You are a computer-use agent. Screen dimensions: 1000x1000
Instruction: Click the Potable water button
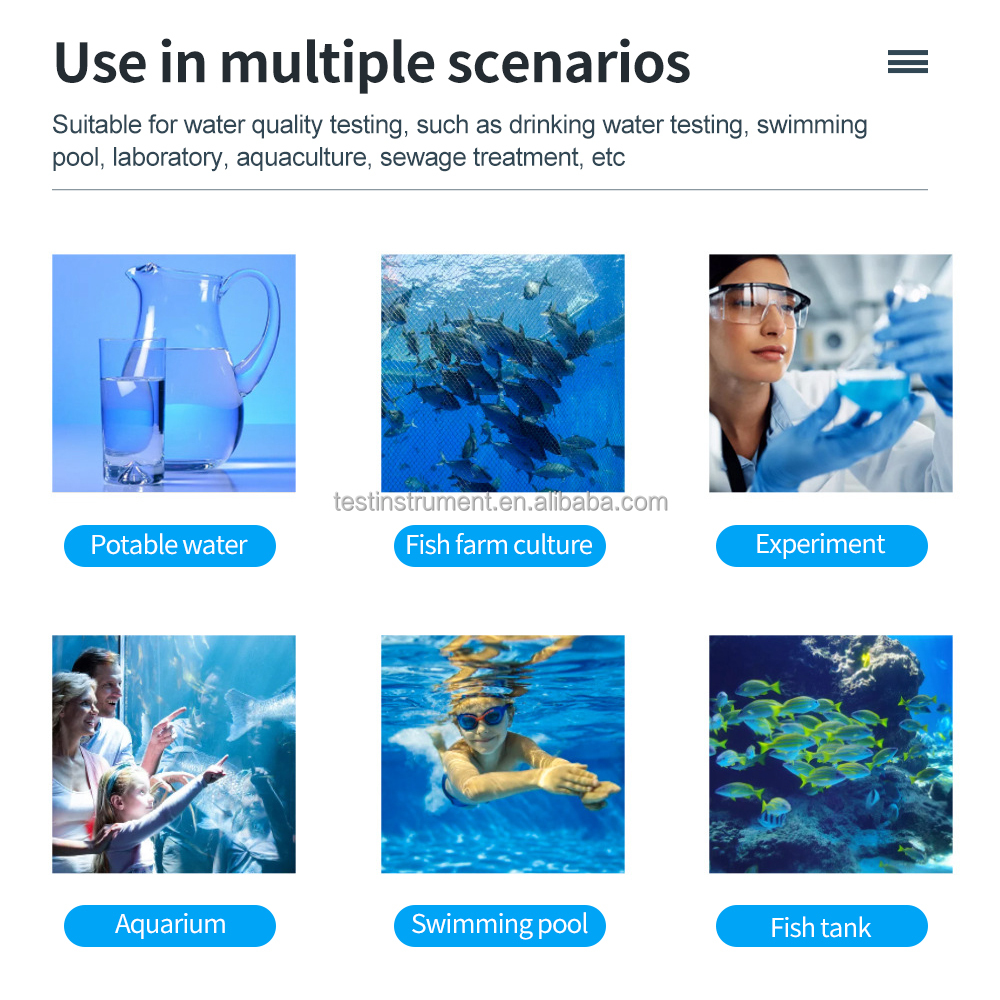click(x=170, y=545)
